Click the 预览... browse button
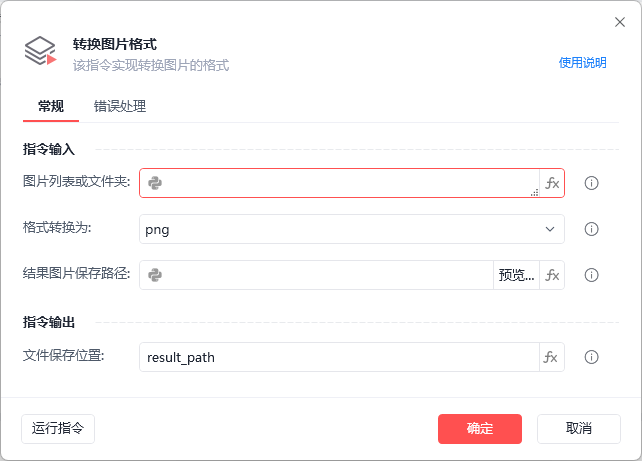Image resolution: width=642 pixels, height=461 pixels. coord(516,275)
